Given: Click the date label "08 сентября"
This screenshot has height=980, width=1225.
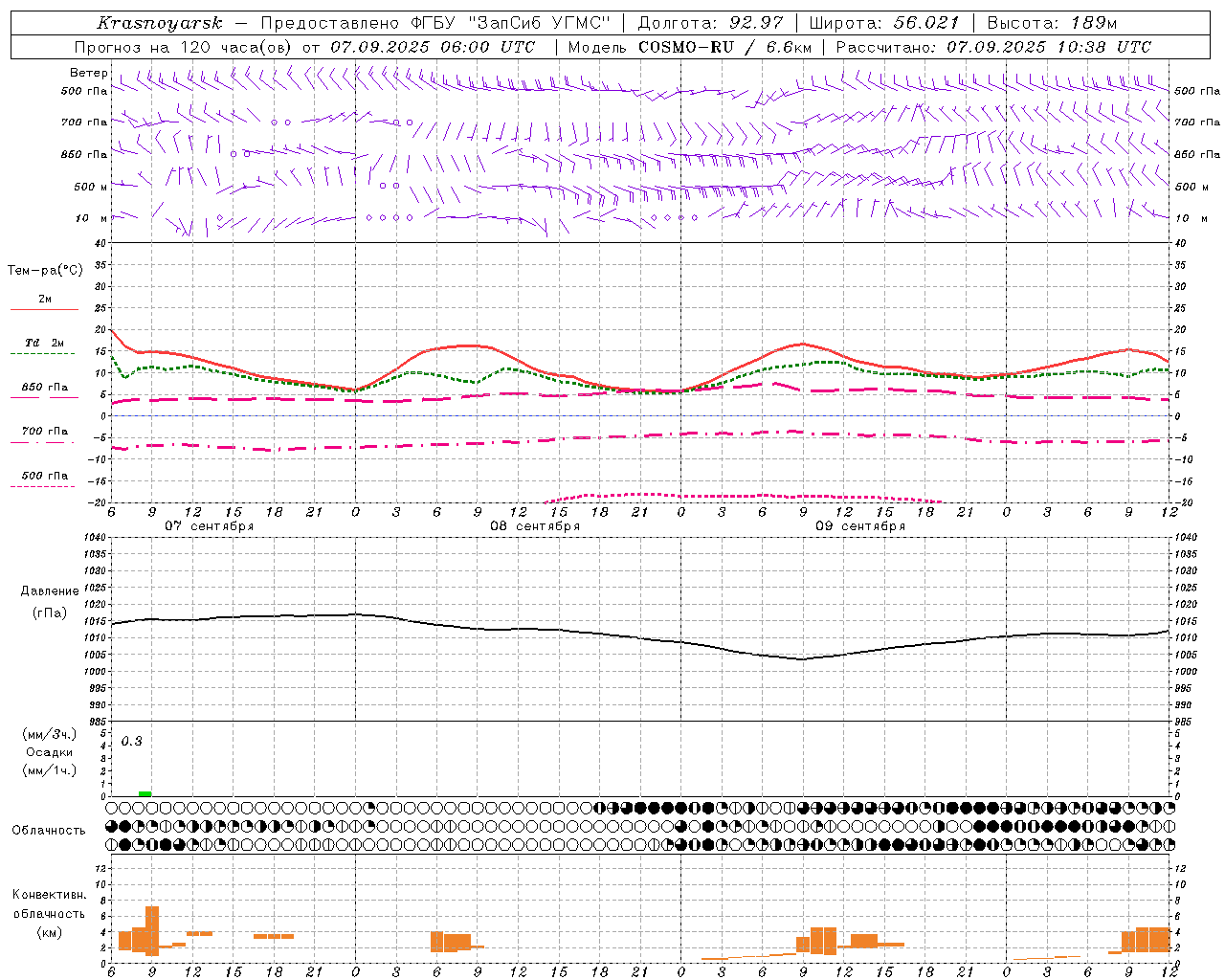Looking at the screenshot, I should pos(534,526).
